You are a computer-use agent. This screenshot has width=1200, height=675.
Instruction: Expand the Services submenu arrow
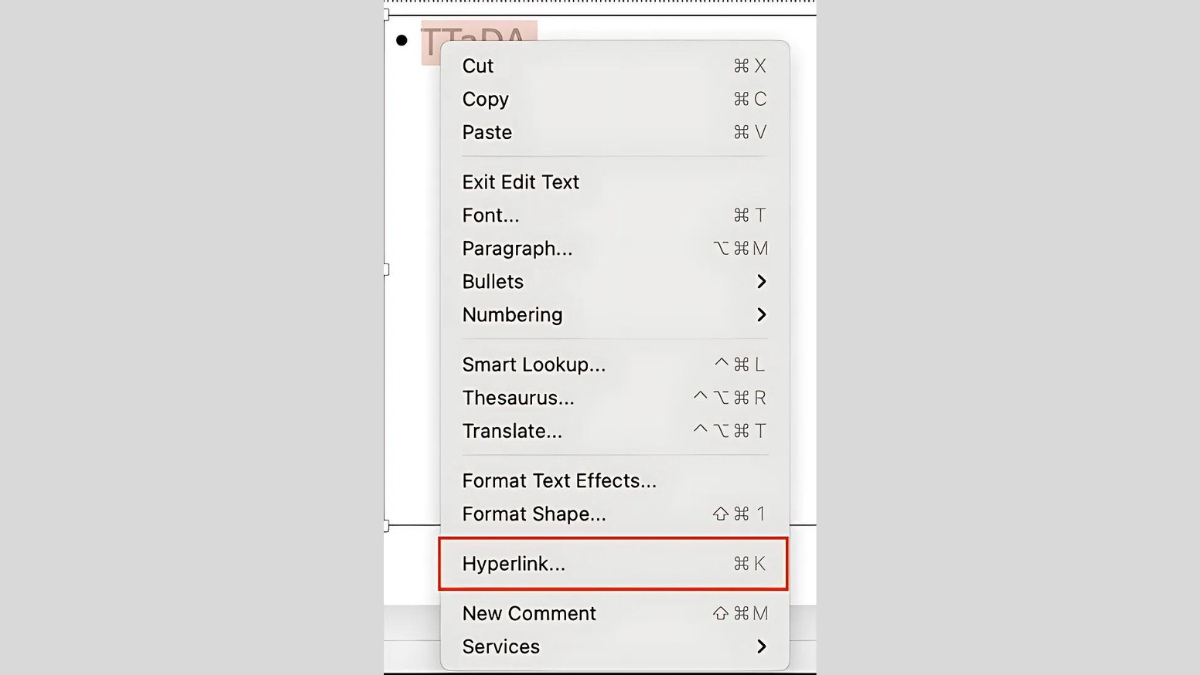point(761,646)
